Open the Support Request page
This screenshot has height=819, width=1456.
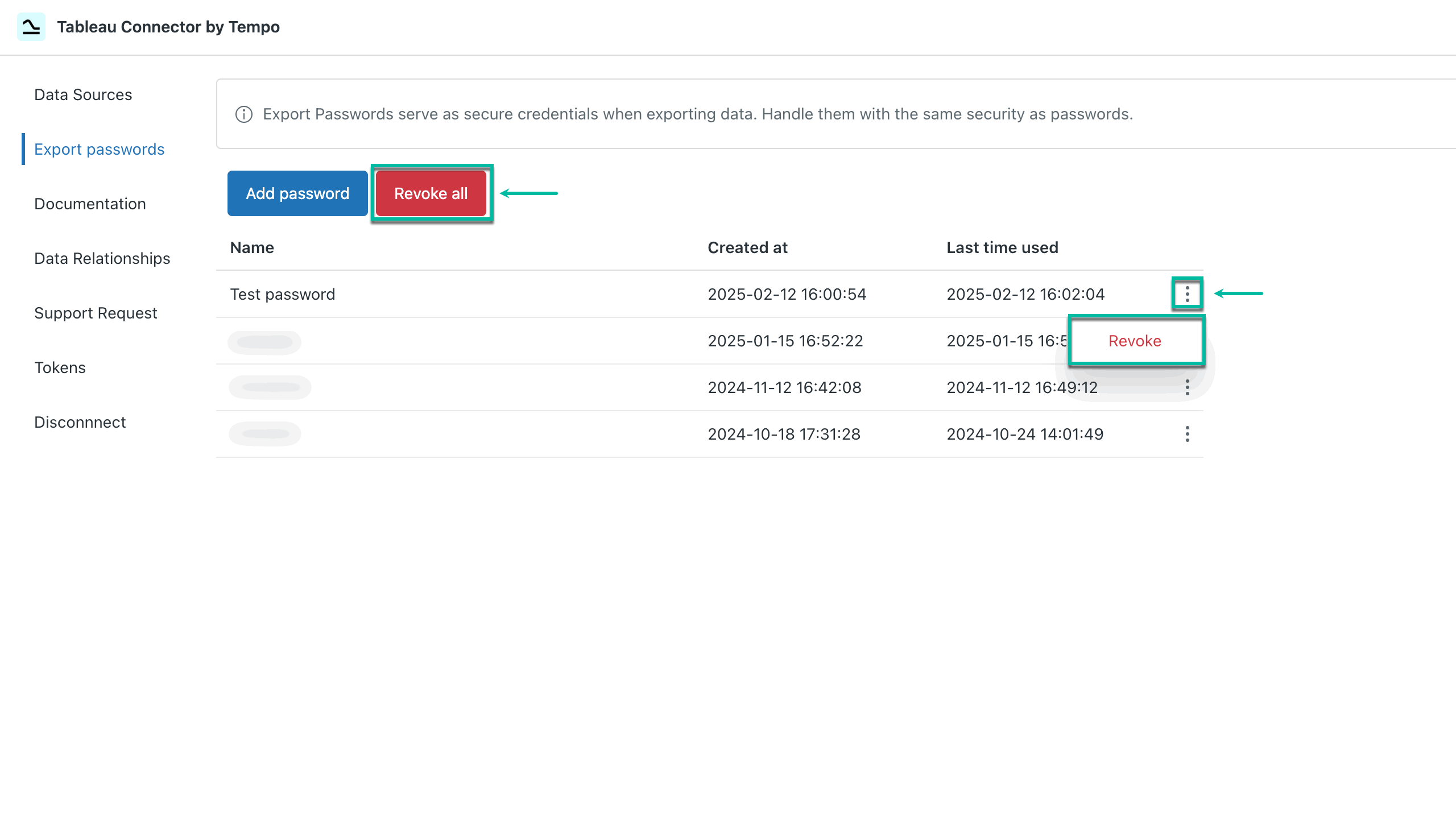(x=96, y=313)
